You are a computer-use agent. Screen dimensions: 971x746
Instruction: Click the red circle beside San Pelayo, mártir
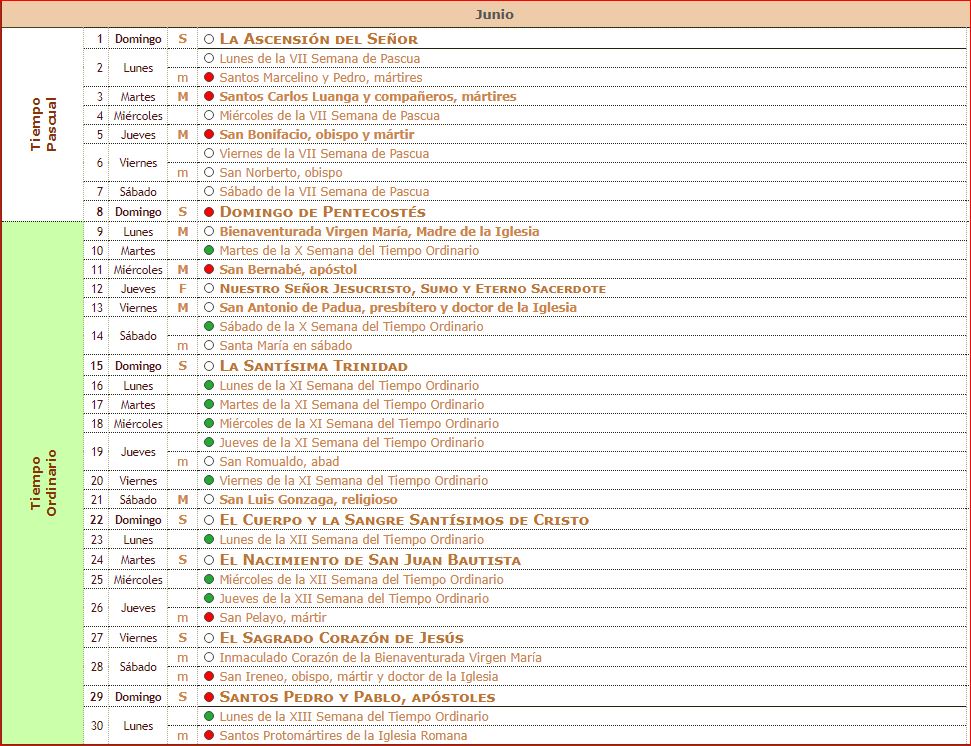pyautogui.click(x=209, y=618)
